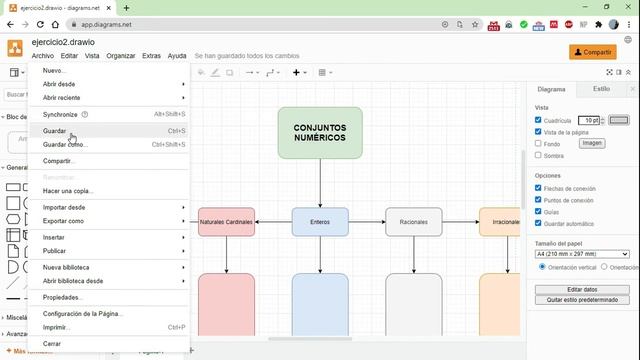Open the waypoints style tool
Screen dimensions: 640x360
coord(273,73)
